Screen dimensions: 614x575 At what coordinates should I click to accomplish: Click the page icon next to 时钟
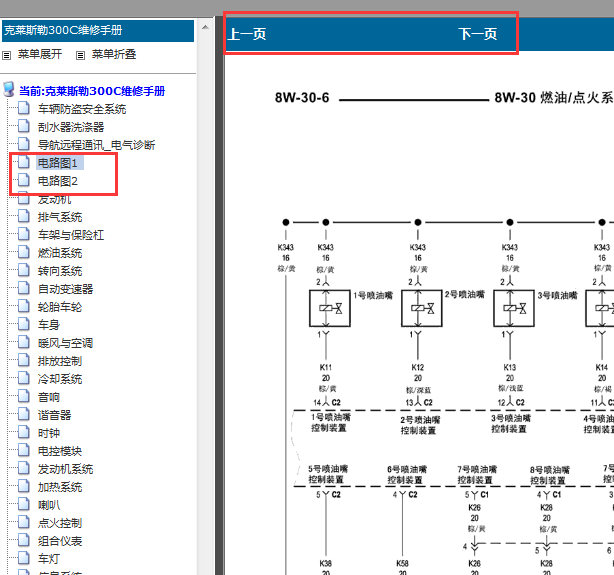click(24, 432)
